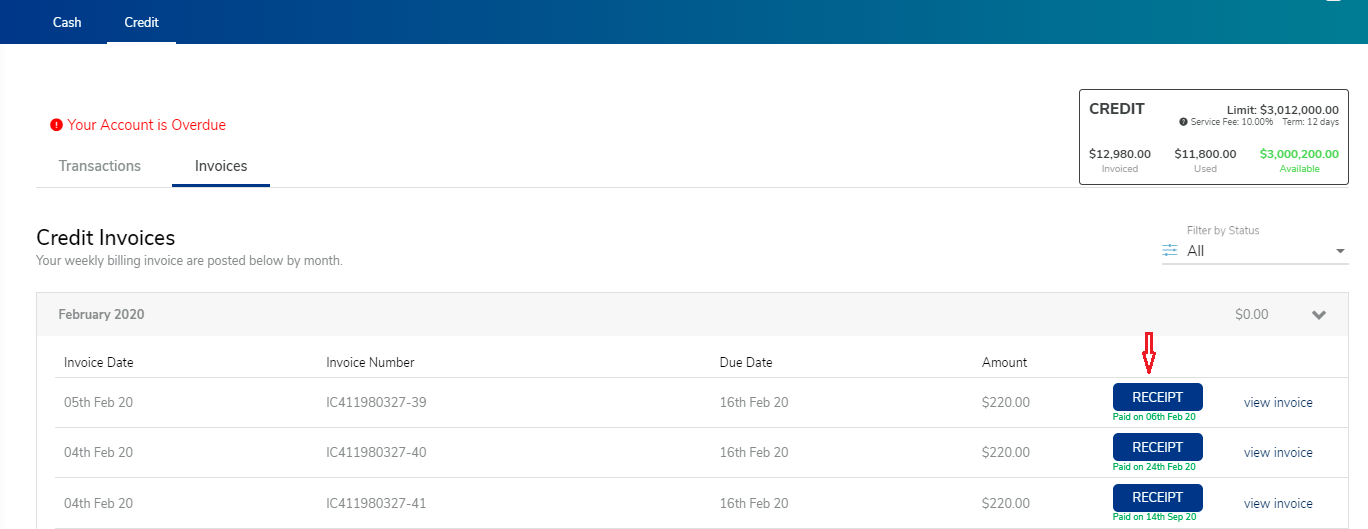
Task: Open the status filter showing All
Action: 1255,251
